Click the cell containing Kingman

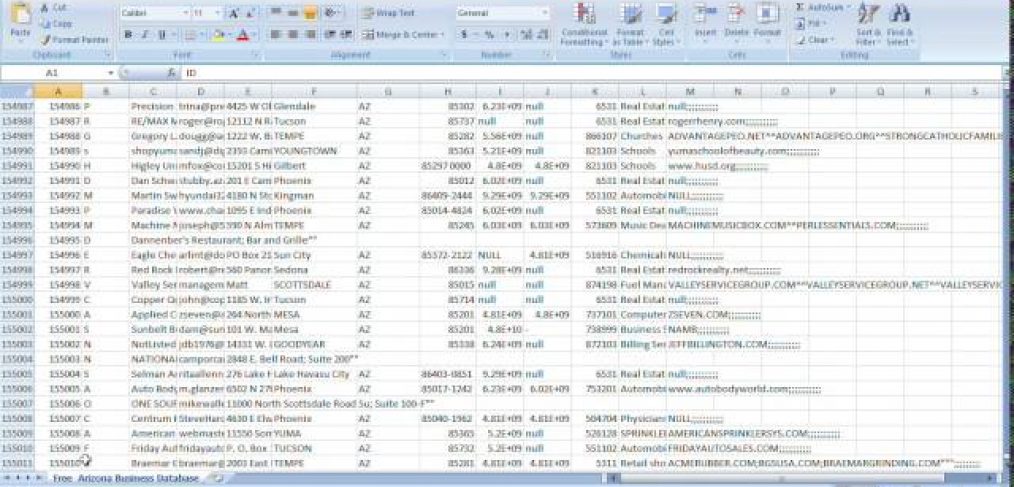click(x=314, y=195)
